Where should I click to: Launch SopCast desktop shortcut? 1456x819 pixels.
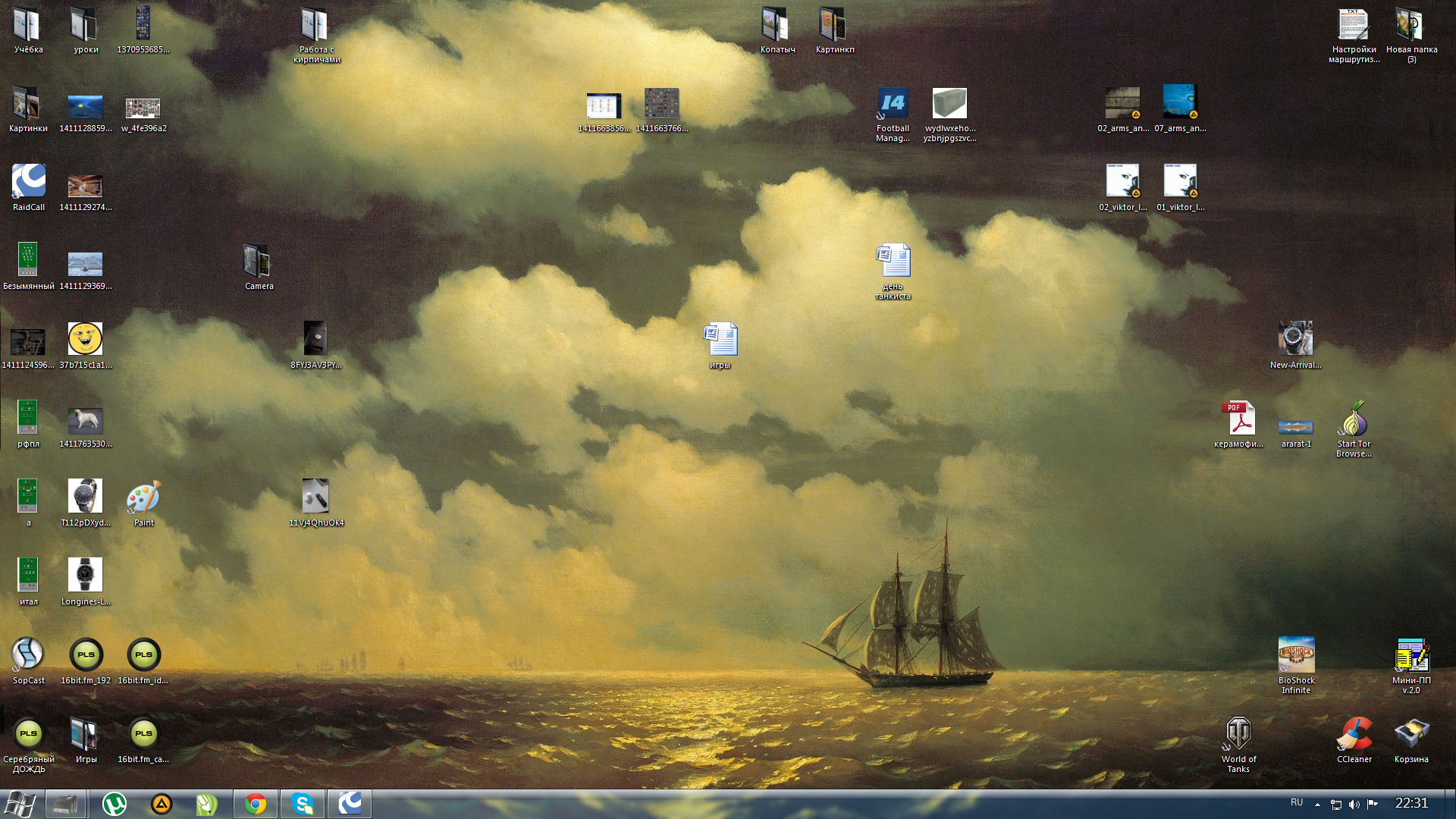pos(28,655)
